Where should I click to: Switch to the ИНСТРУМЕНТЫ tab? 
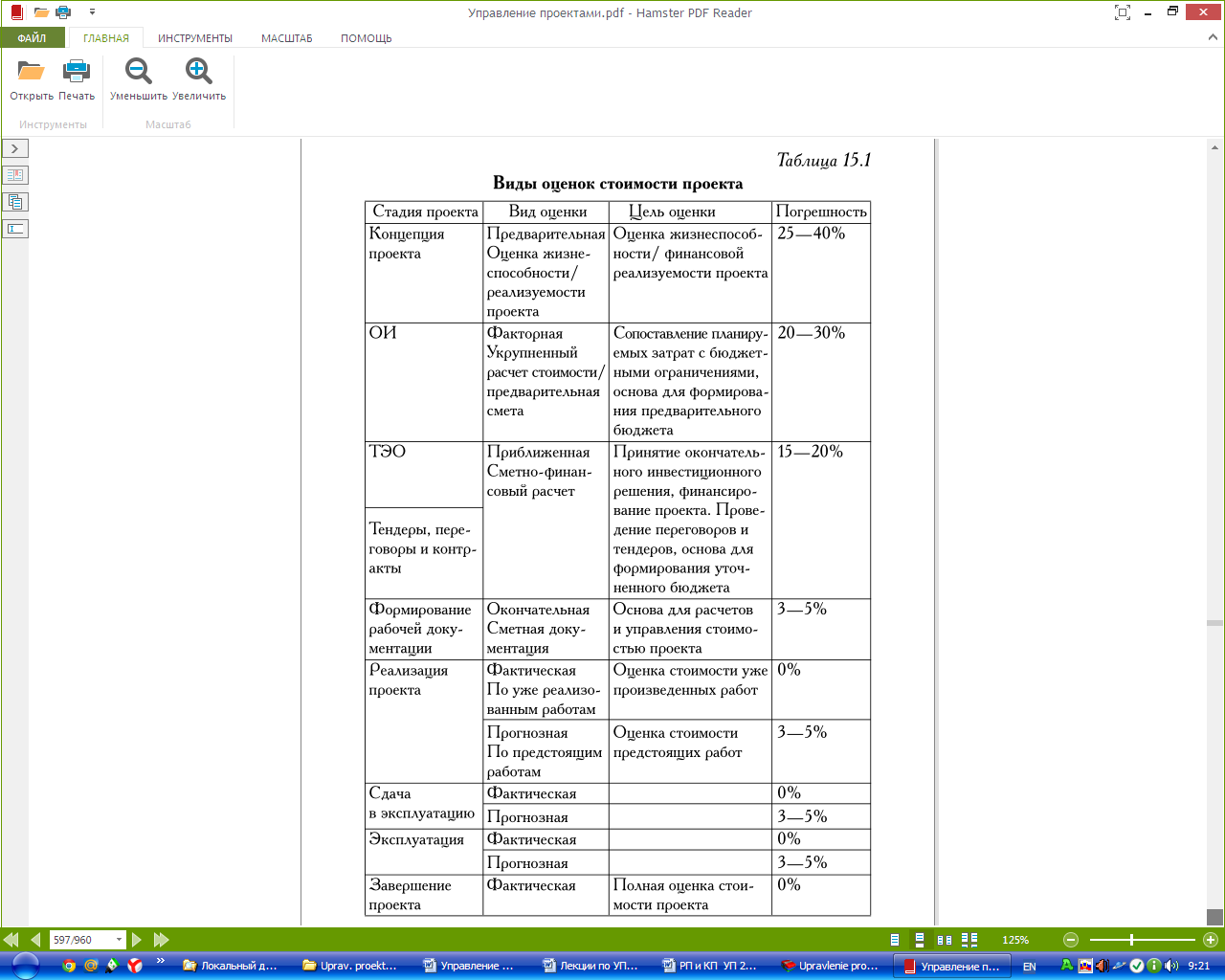click(195, 38)
